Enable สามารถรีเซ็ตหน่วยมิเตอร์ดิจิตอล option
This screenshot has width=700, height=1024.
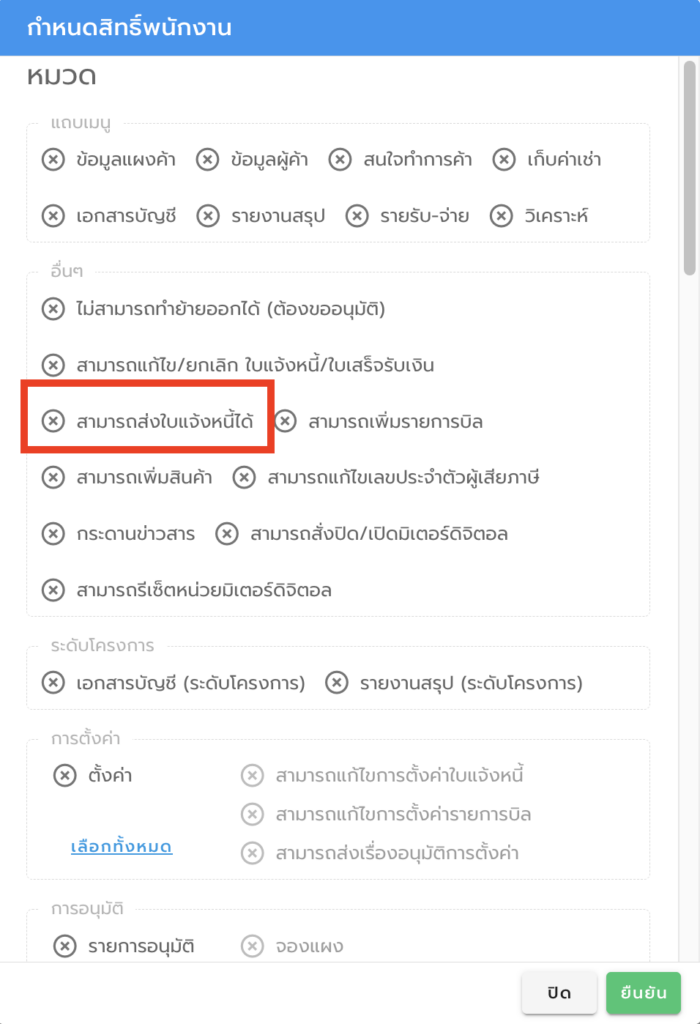[53, 590]
